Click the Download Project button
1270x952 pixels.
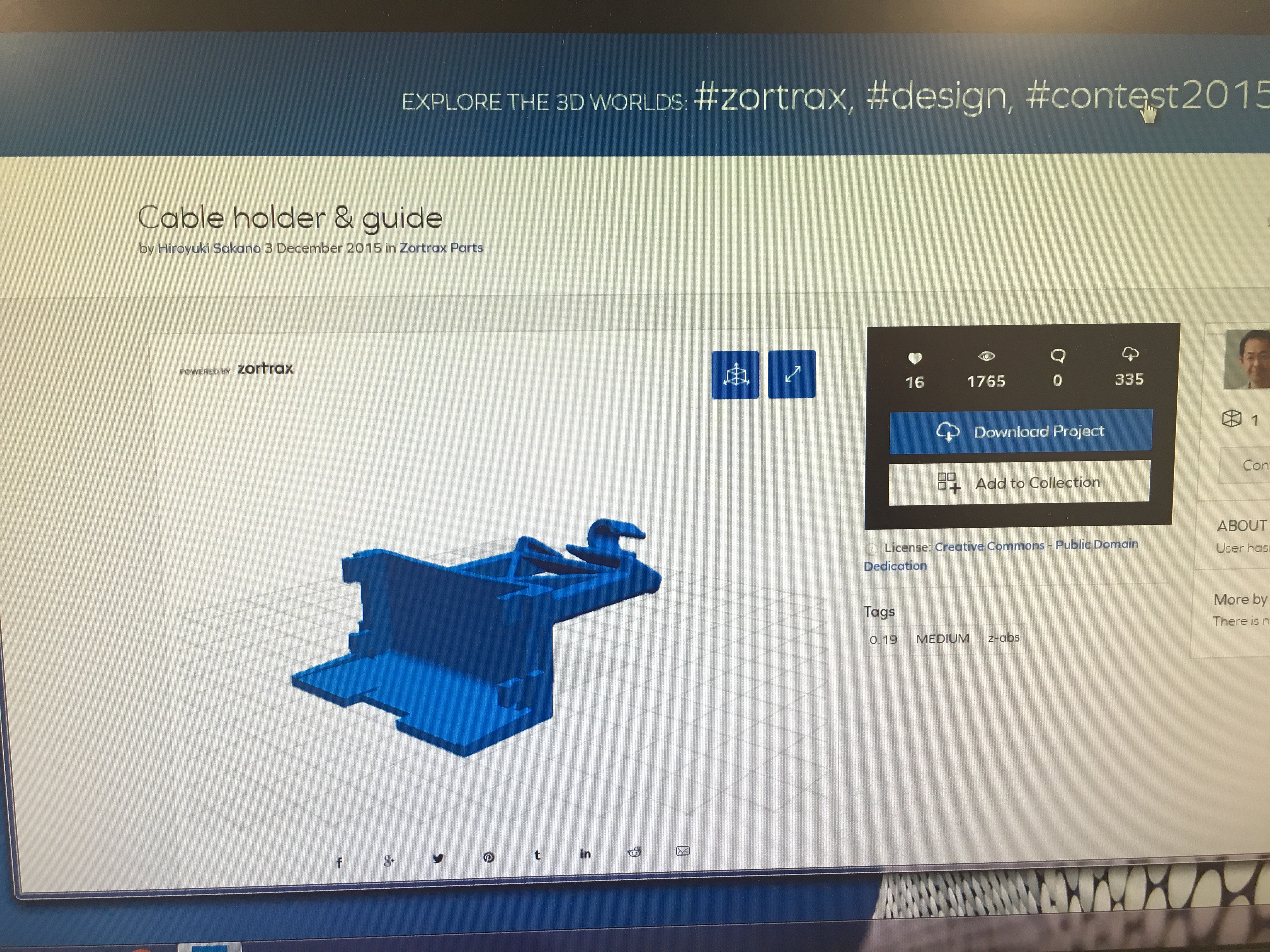pyautogui.click(x=1021, y=432)
